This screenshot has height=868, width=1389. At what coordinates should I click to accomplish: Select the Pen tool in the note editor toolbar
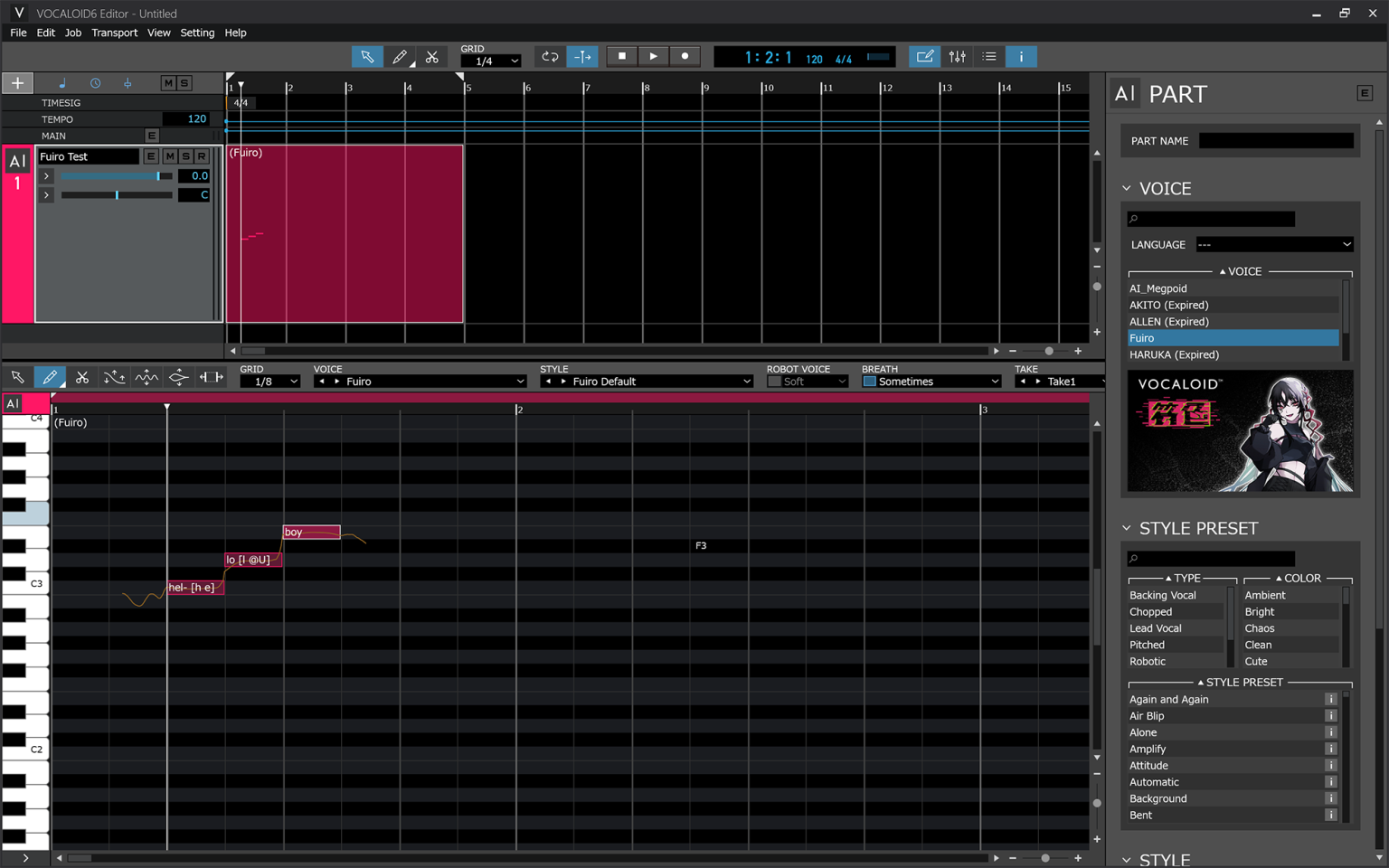pyautogui.click(x=50, y=377)
